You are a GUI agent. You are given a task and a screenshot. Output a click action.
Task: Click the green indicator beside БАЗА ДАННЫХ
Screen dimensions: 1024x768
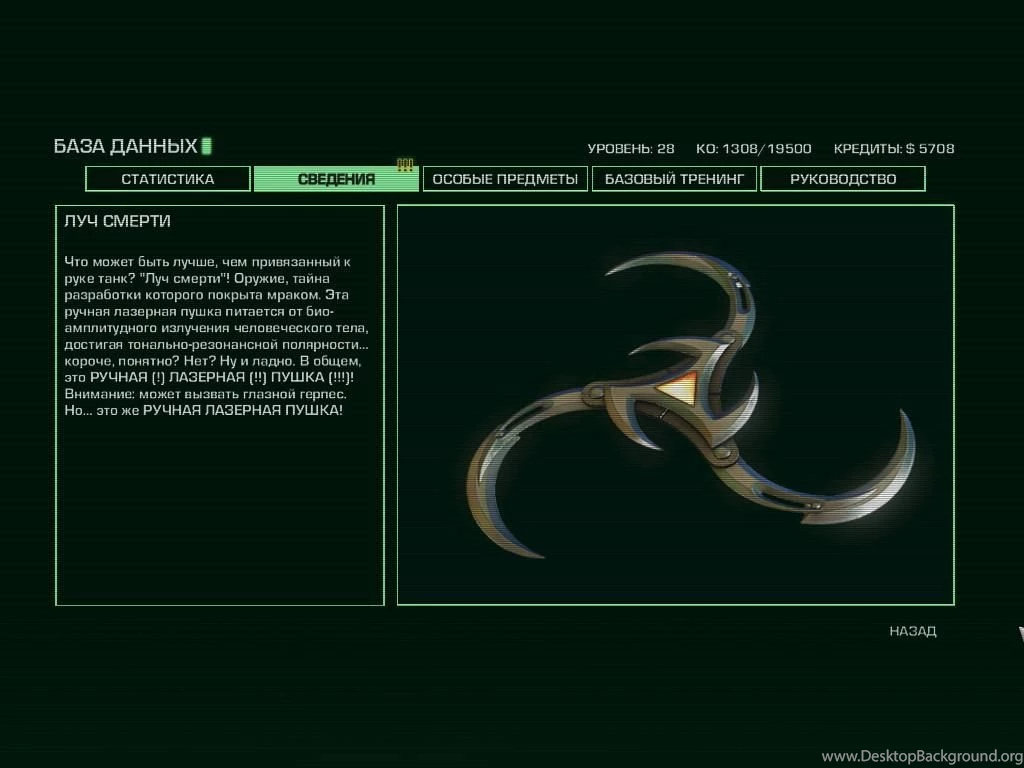tap(207, 146)
